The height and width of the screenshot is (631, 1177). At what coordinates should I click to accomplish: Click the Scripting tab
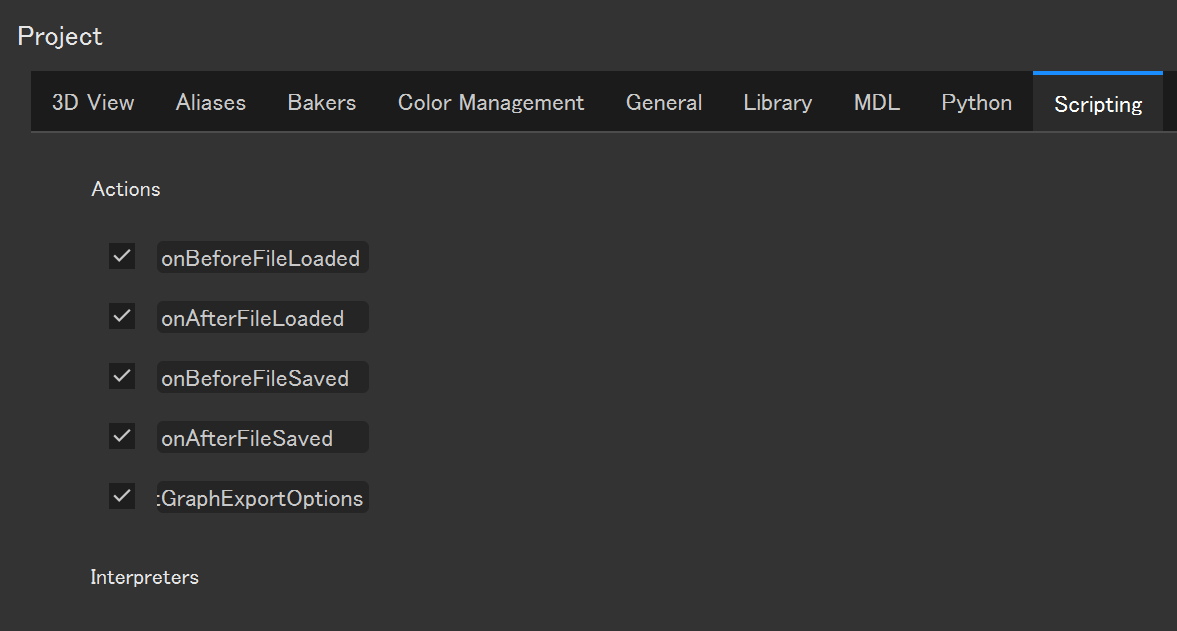point(1098,103)
